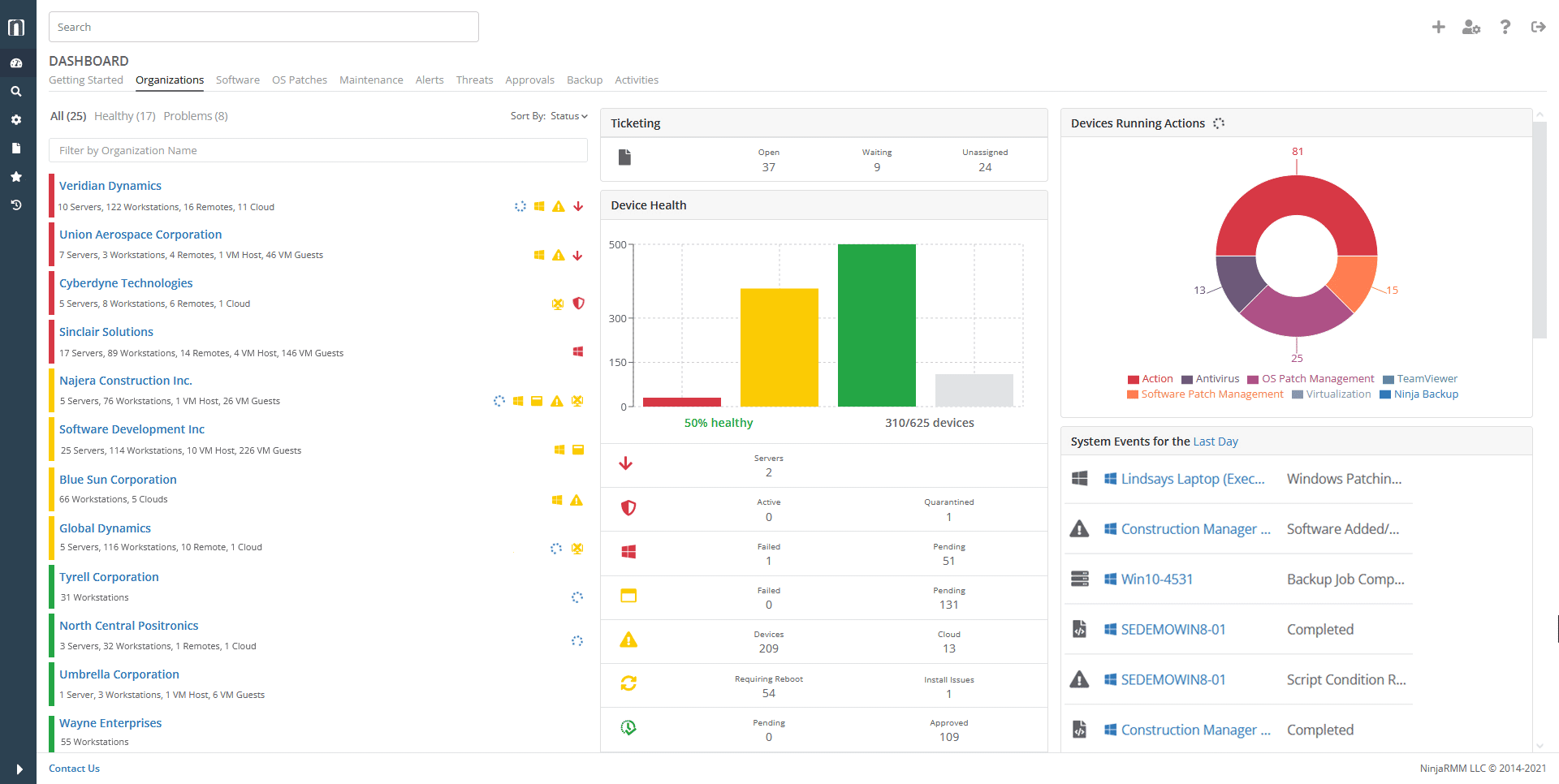Viewport: 1559px width, 784px height.
Task: Open Sinclair Solutions organization
Action: (x=106, y=332)
